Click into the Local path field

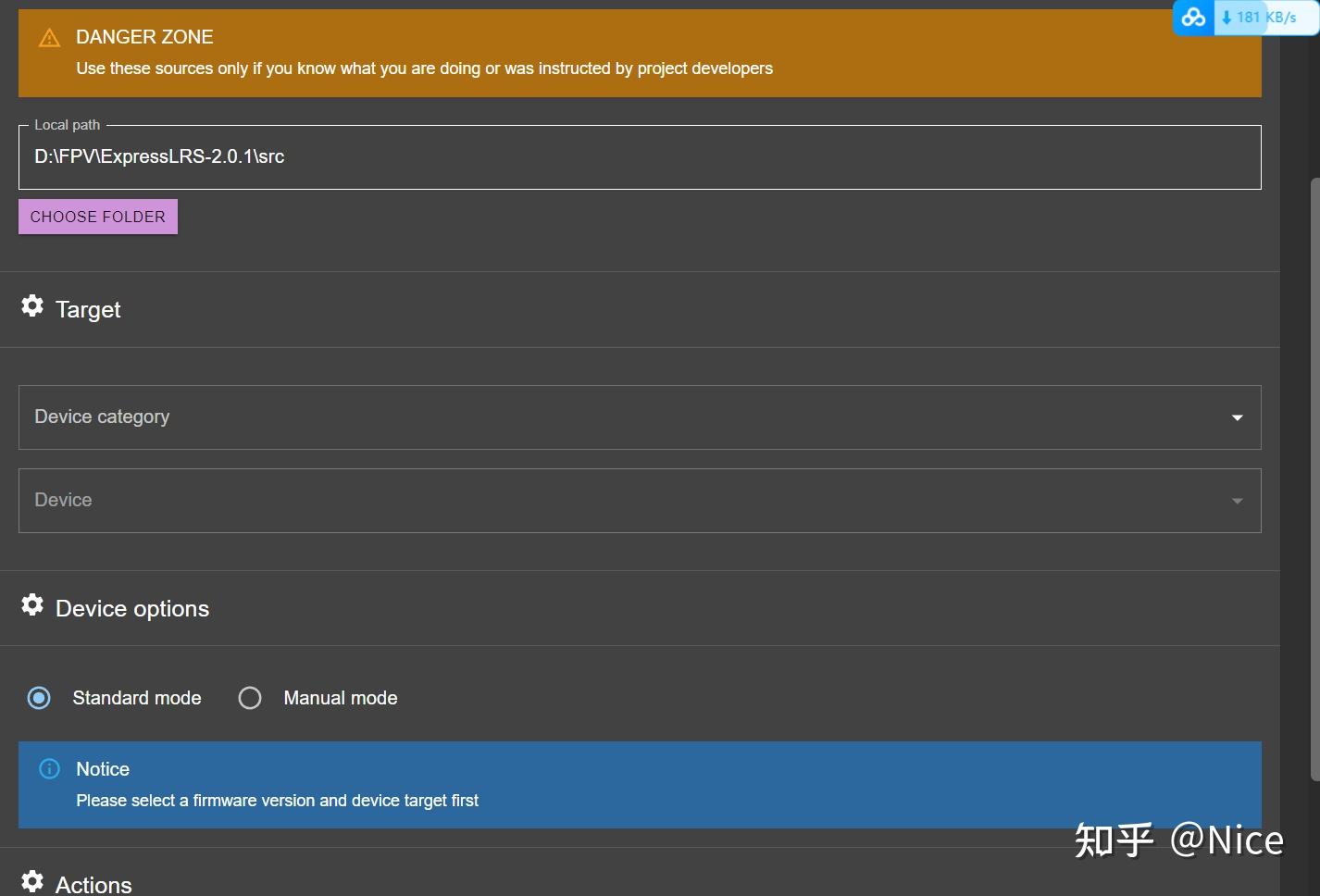pyautogui.click(x=639, y=157)
